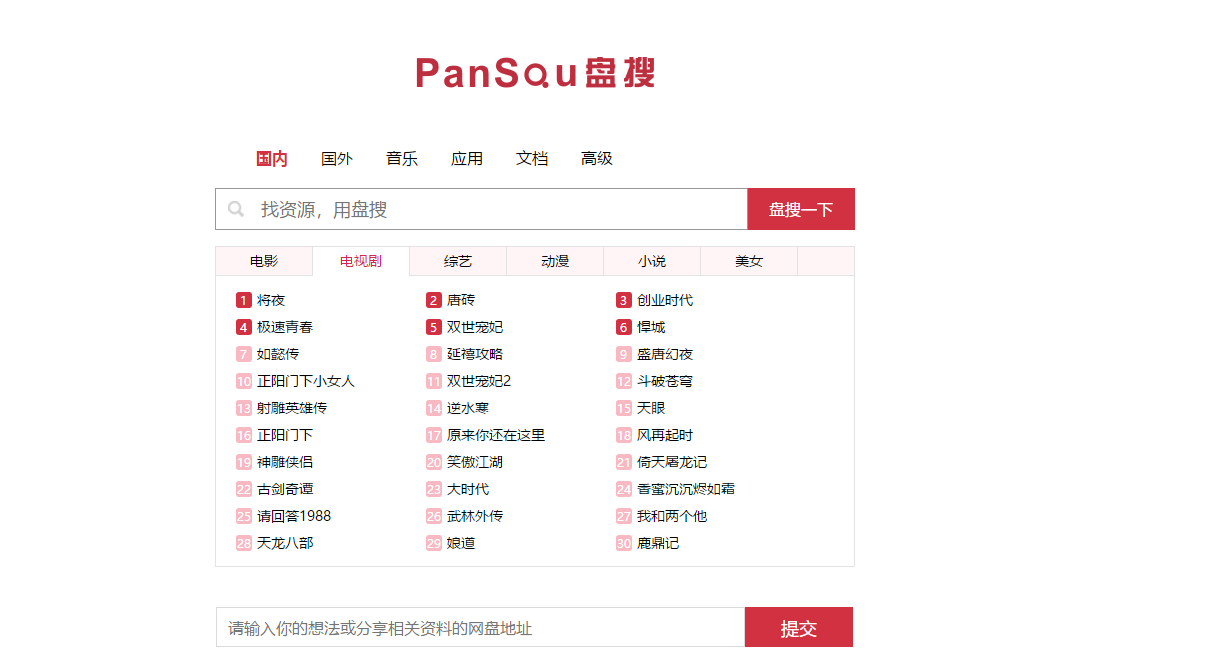This screenshot has height=666, width=1229.
Task: Select 鹿鼎记 ranked 30
Action: click(658, 543)
